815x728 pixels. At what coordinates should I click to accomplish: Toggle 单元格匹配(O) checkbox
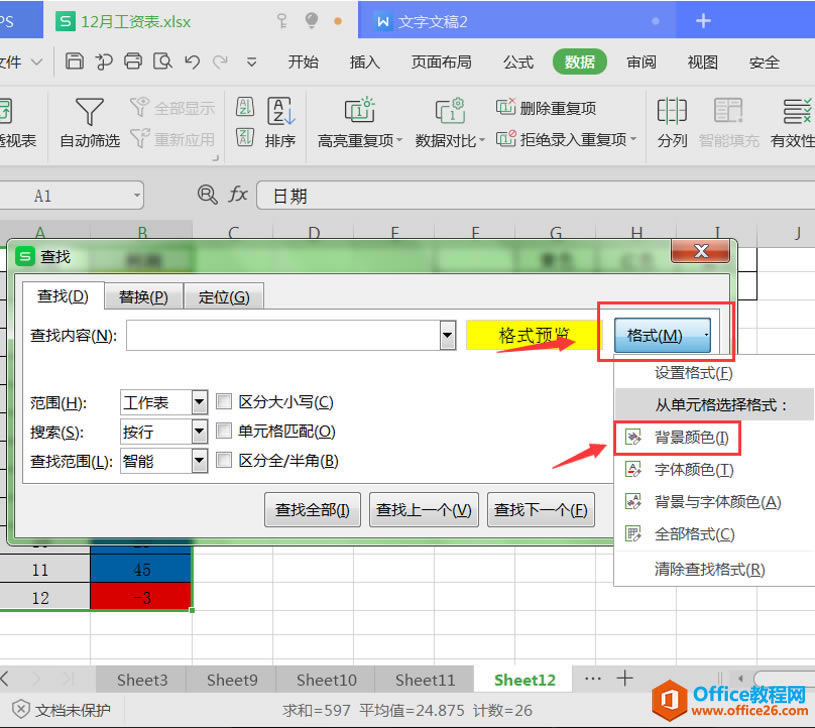tap(224, 431)
